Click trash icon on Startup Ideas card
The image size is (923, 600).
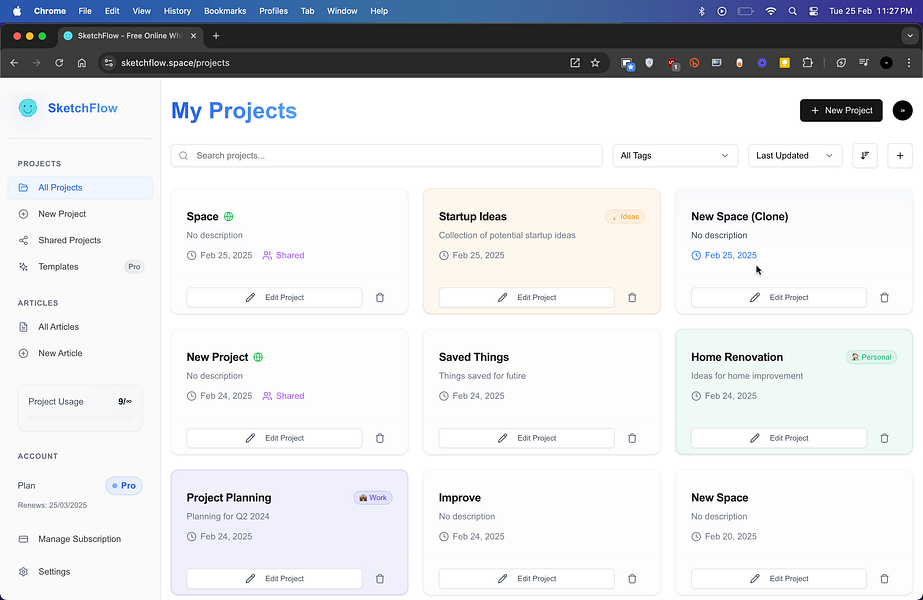pos(632,297)
